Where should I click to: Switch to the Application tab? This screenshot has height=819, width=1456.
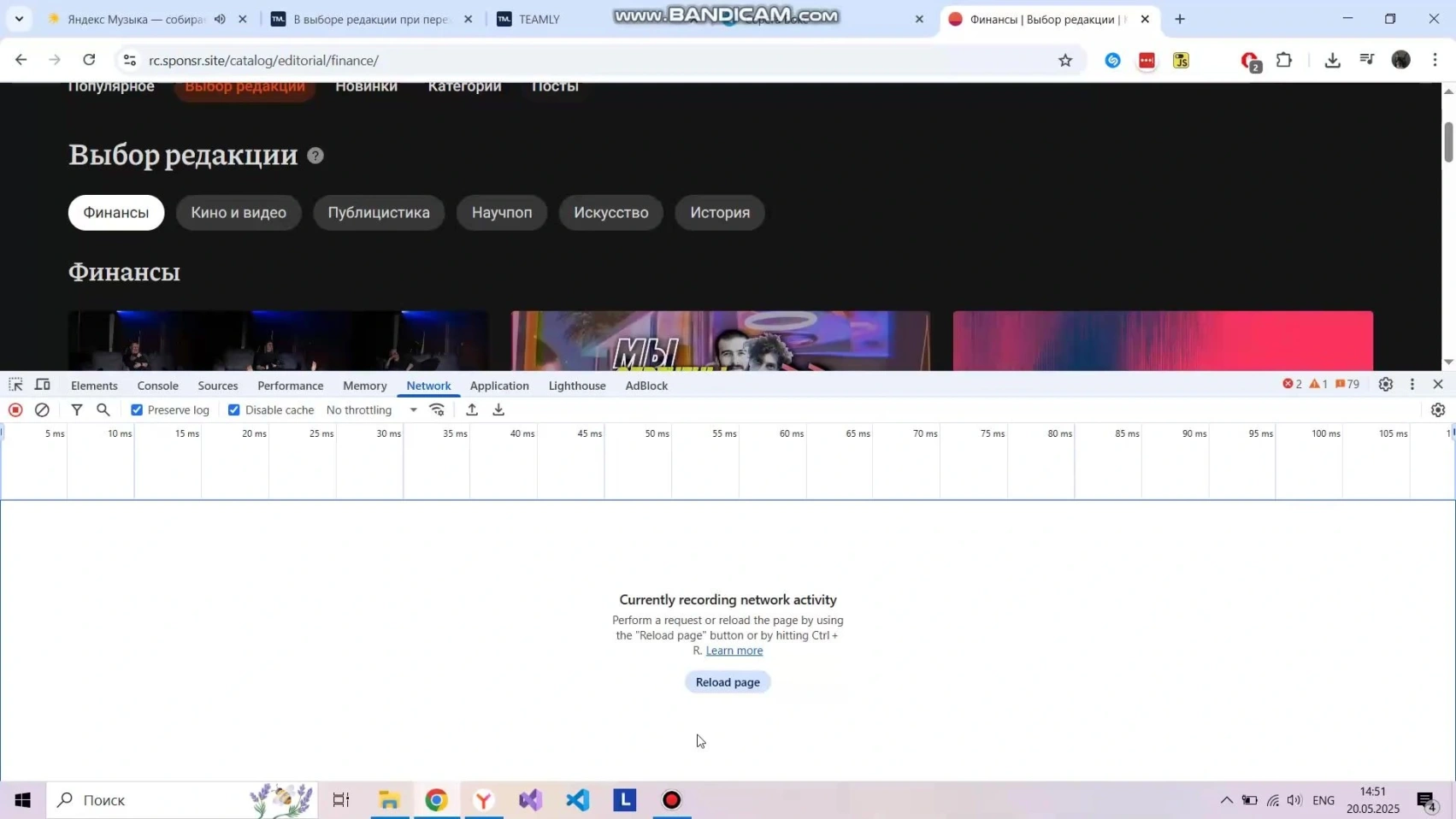[499, 386]
